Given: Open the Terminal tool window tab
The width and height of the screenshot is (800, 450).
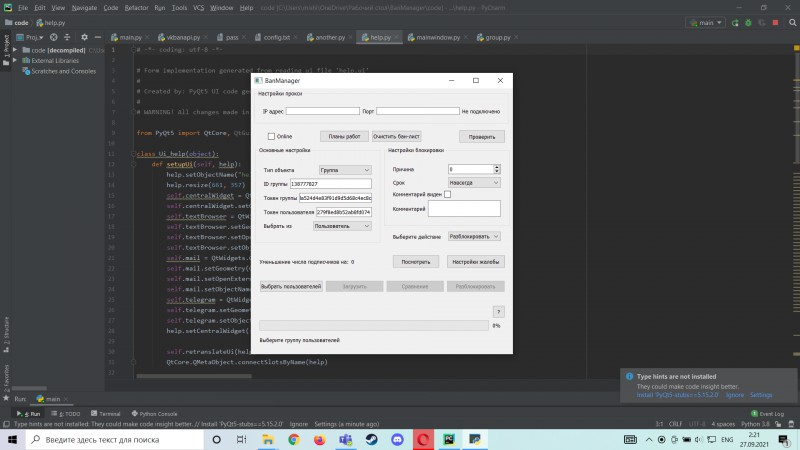Looking at the screenshot, I should pyautogui.click(x=106, y=414).
